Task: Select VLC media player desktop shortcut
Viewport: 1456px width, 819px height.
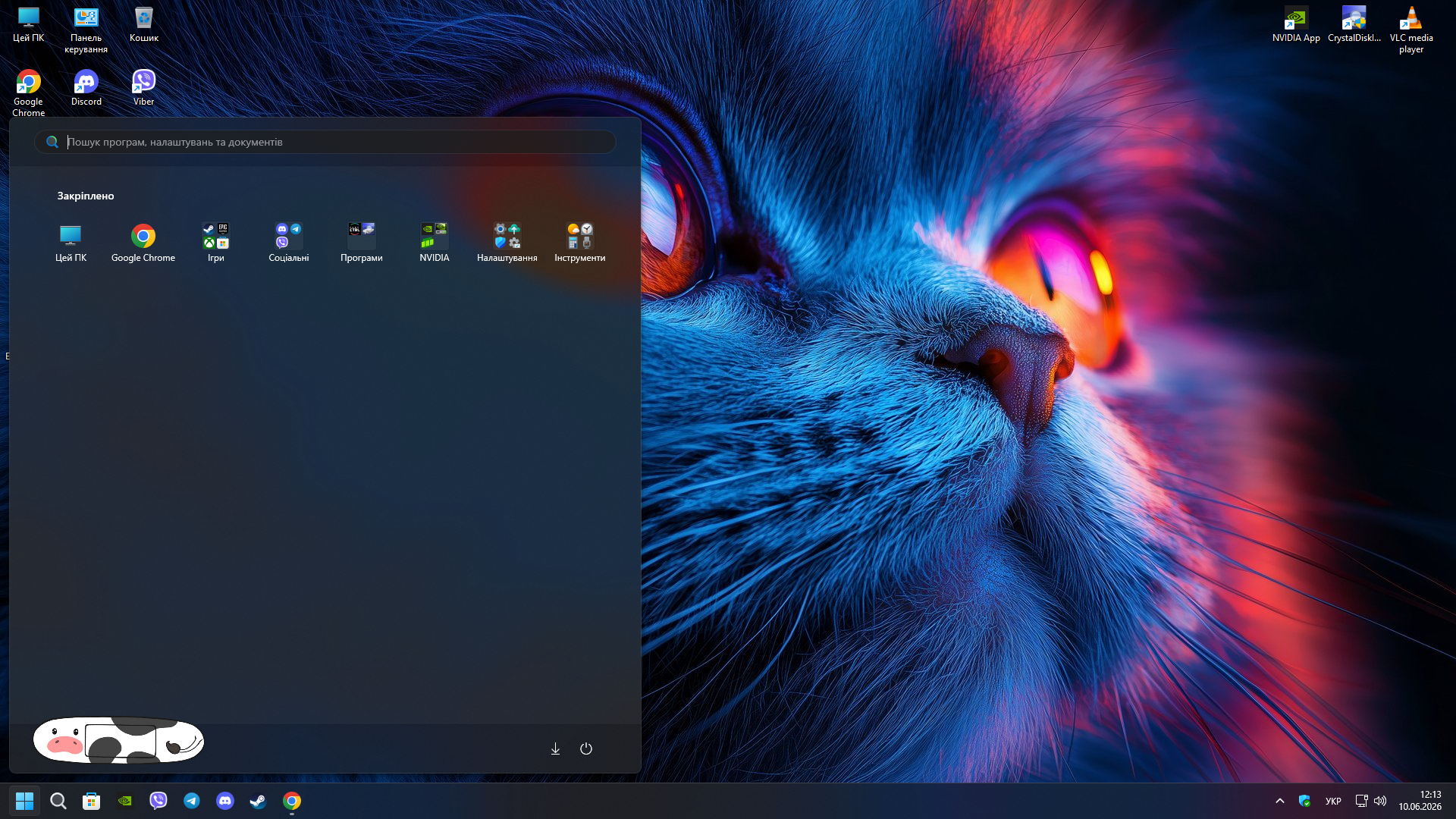Action: click(1411, 30)
